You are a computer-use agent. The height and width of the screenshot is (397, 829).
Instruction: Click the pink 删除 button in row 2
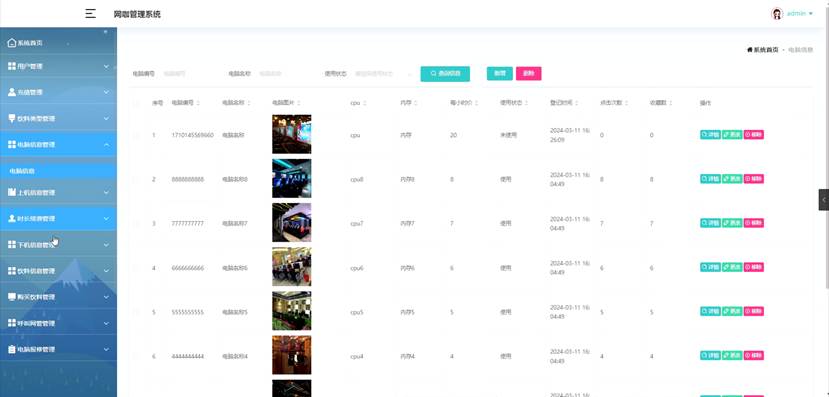pos(754,179)
